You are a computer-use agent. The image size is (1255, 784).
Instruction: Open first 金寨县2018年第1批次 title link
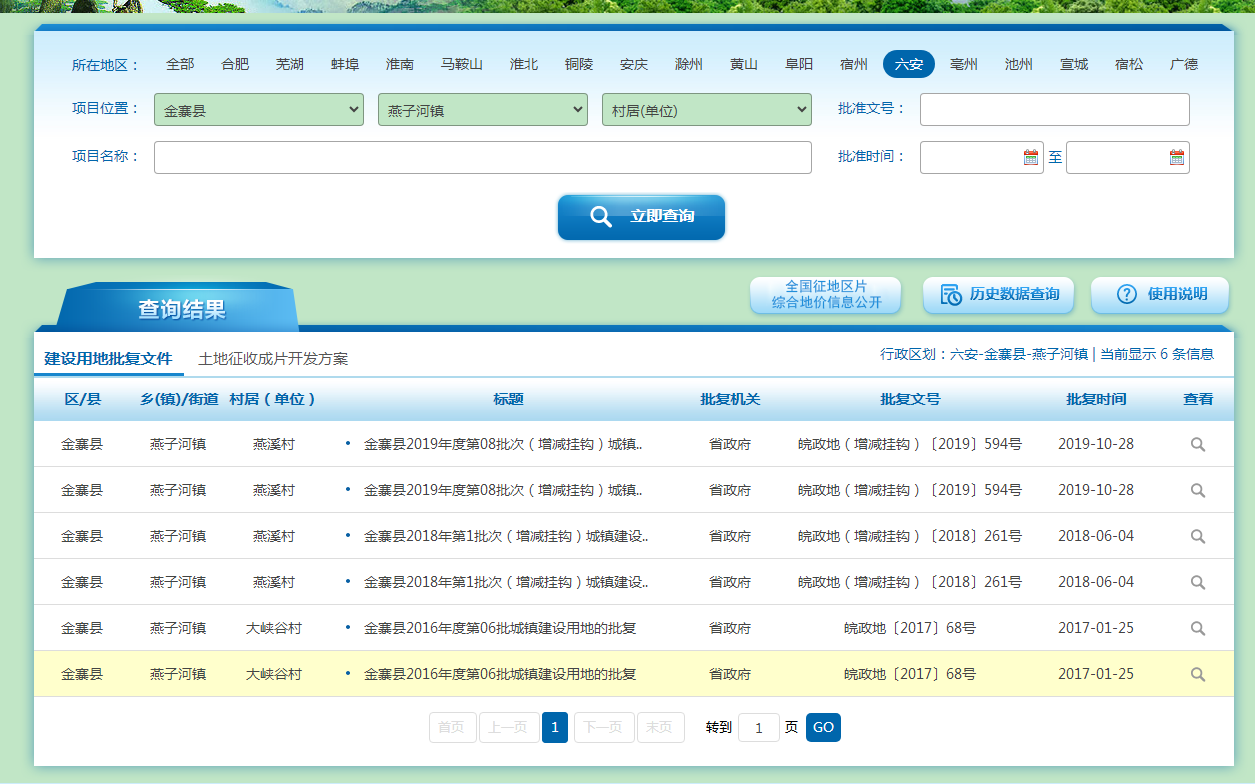pyautogui.click(x=506, y=537)
